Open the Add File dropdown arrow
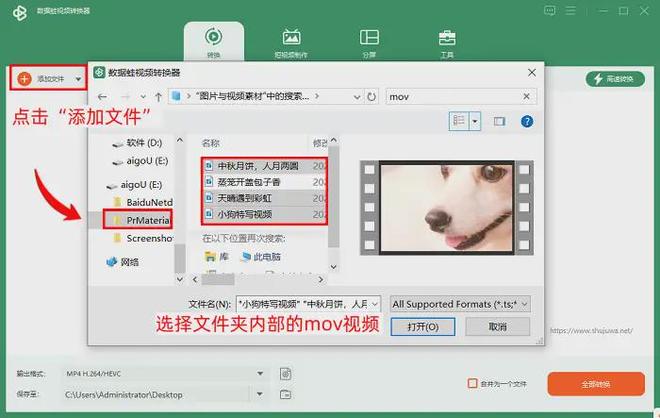660x418 pixels. pyautogui.click(x=78, y=79)
